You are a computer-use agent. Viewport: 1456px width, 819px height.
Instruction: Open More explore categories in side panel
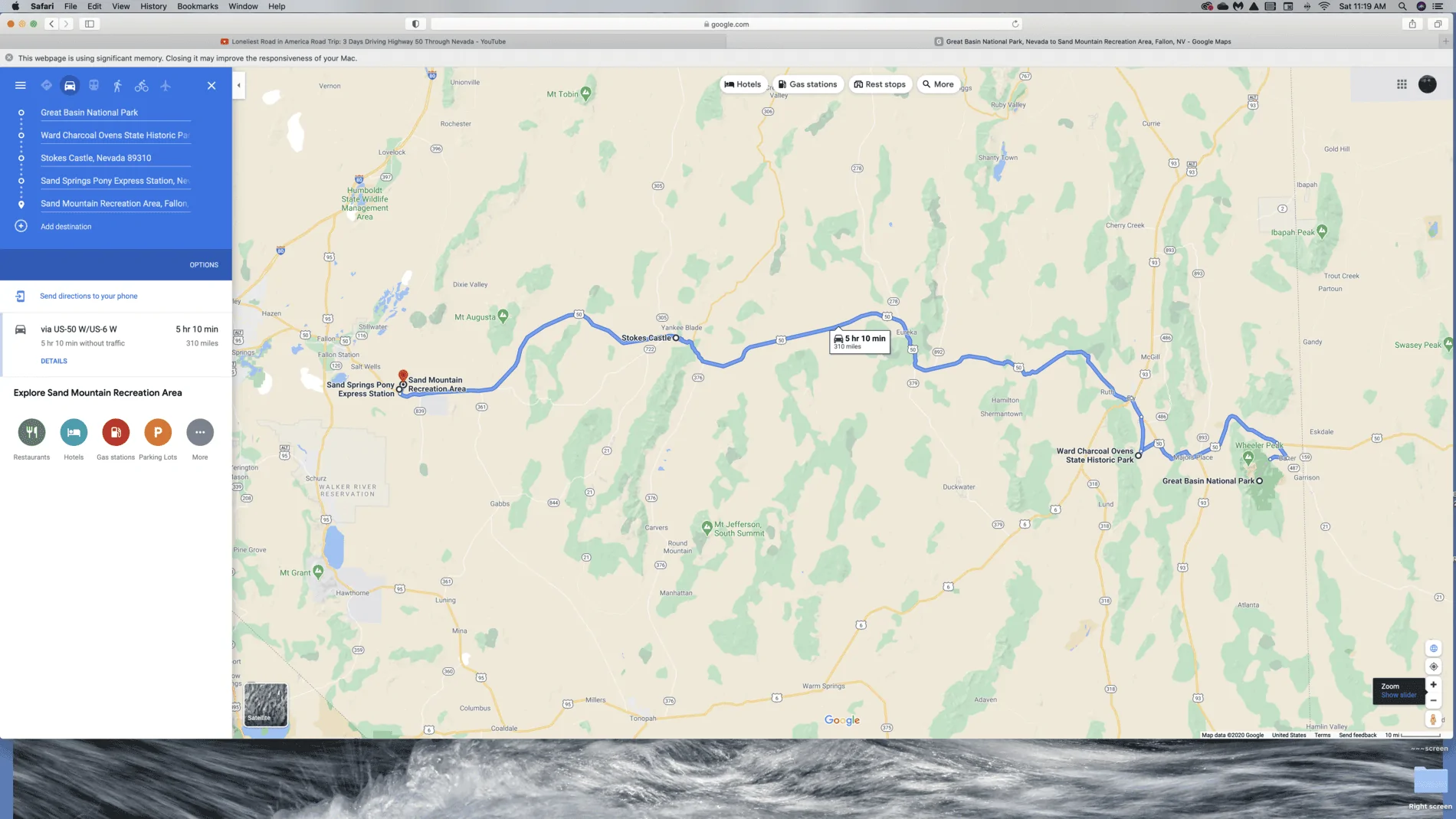tap(200, 432)
